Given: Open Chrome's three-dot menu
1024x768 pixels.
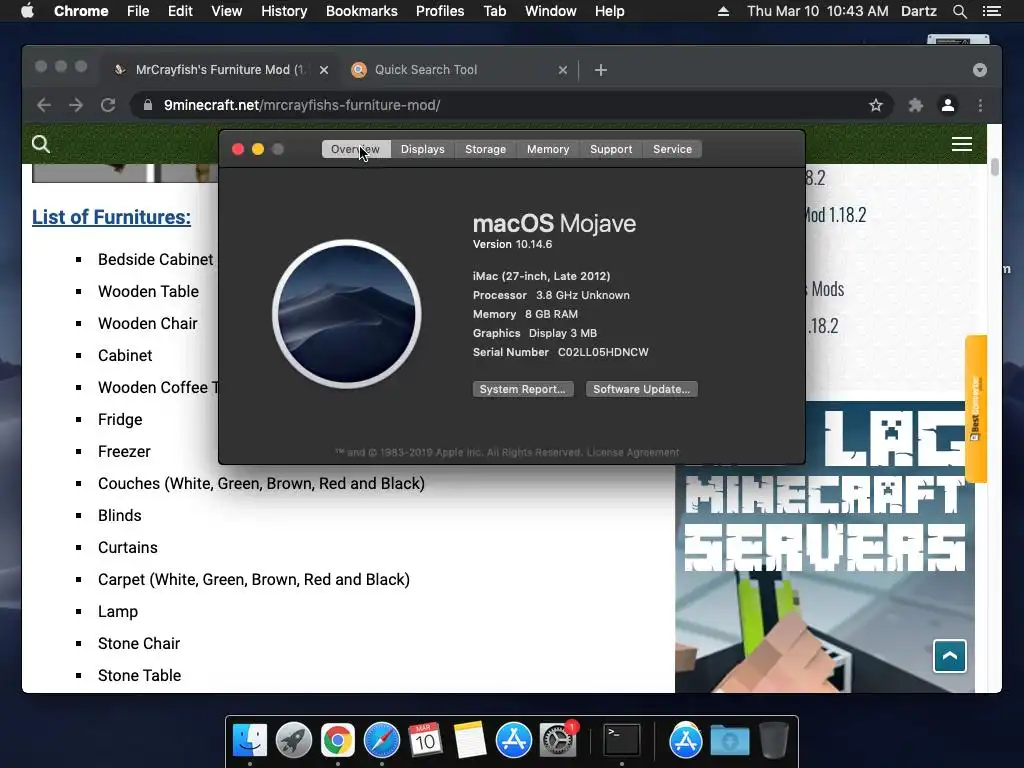Looking at the screenshot, I should tap(980, 105).
